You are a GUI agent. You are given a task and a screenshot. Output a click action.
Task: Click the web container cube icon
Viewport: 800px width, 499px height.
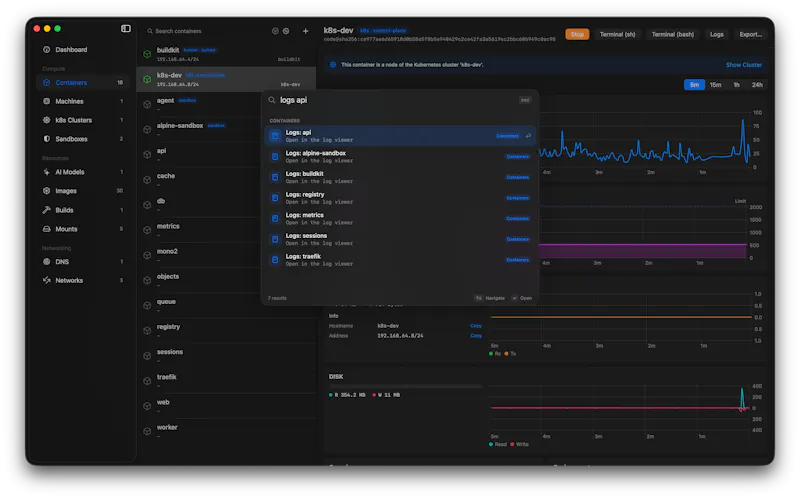(147, 406)
